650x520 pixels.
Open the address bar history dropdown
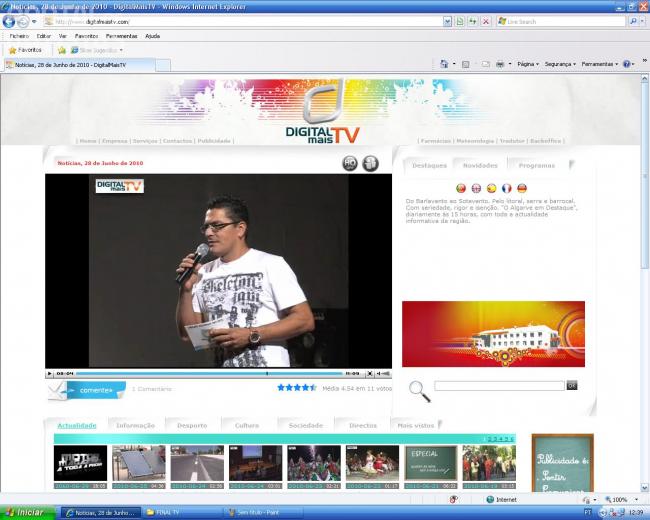447,21
